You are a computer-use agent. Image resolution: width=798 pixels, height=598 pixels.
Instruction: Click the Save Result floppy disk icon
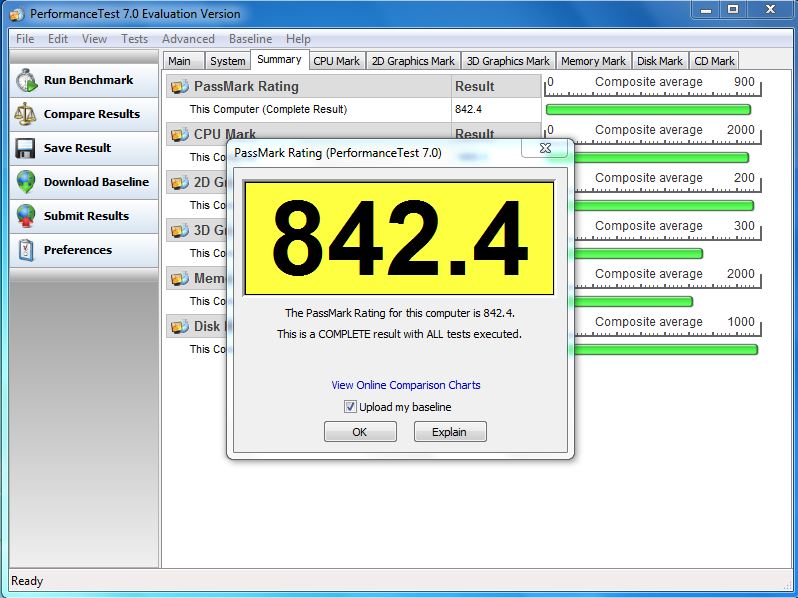(26, 149)
